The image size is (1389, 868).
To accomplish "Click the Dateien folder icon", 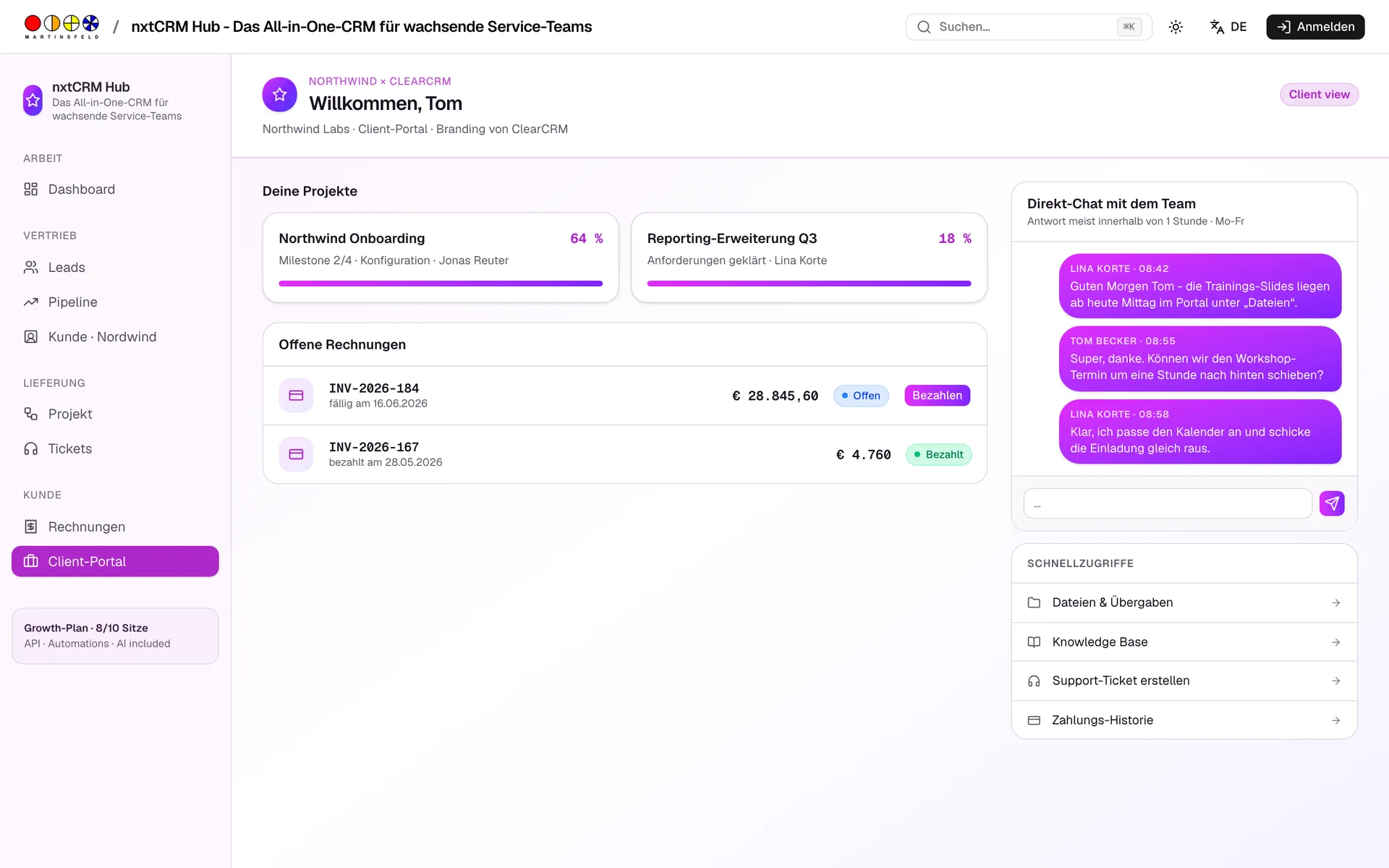I will (x=1034, y=603).
